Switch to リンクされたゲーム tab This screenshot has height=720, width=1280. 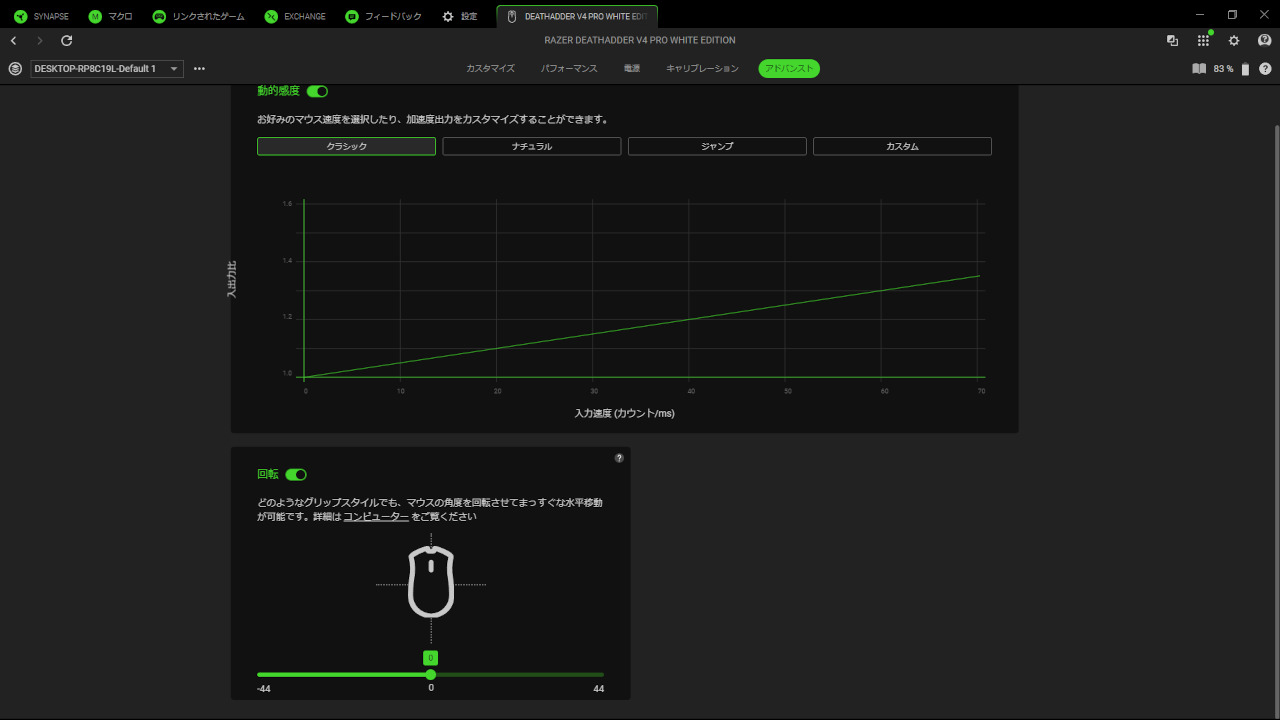[198, 16]
